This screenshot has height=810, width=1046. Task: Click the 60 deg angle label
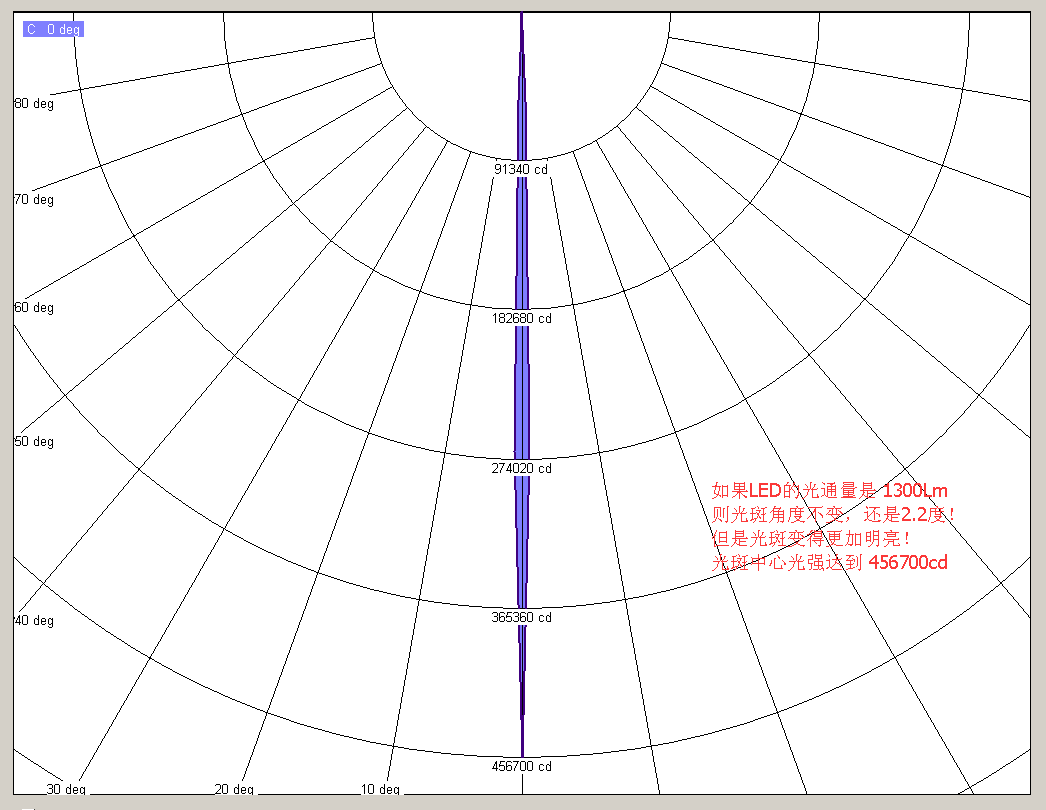[x=34, y=308]
